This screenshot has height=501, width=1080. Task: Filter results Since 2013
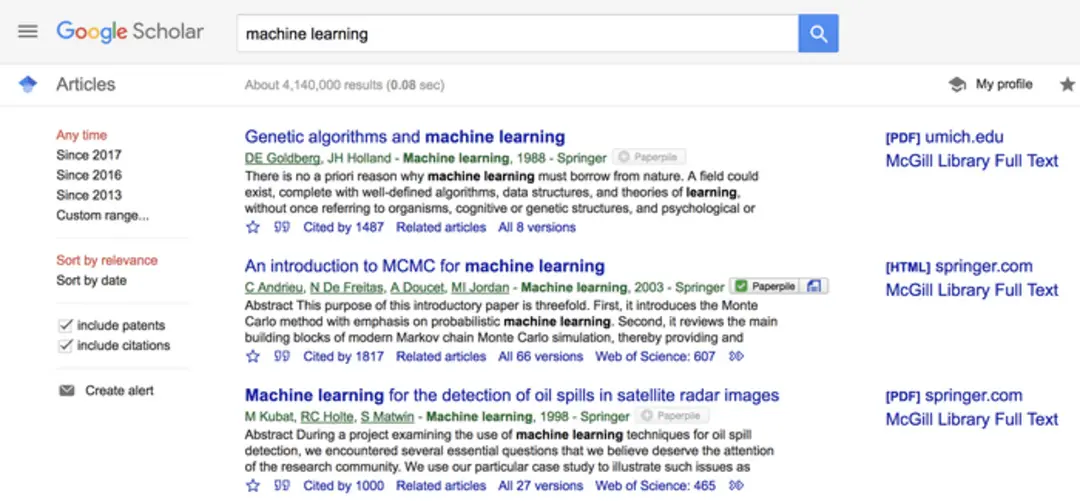tap(89, 195)
